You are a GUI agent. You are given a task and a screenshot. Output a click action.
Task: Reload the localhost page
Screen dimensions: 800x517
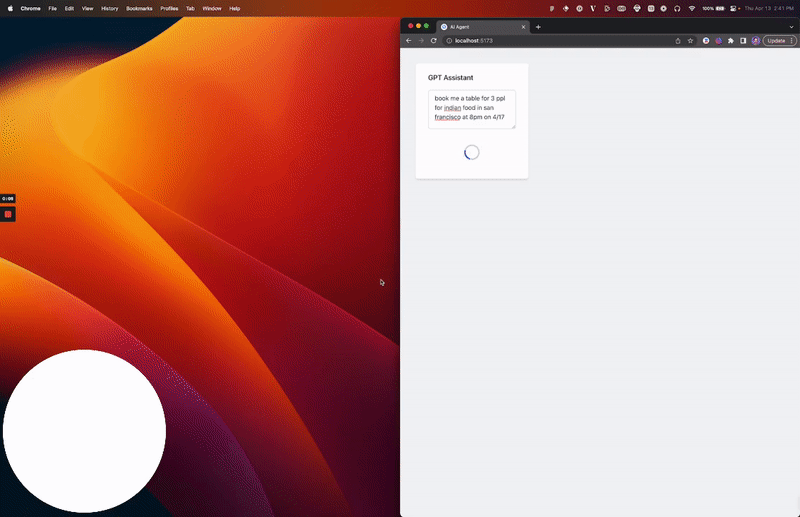click(434, 40)
